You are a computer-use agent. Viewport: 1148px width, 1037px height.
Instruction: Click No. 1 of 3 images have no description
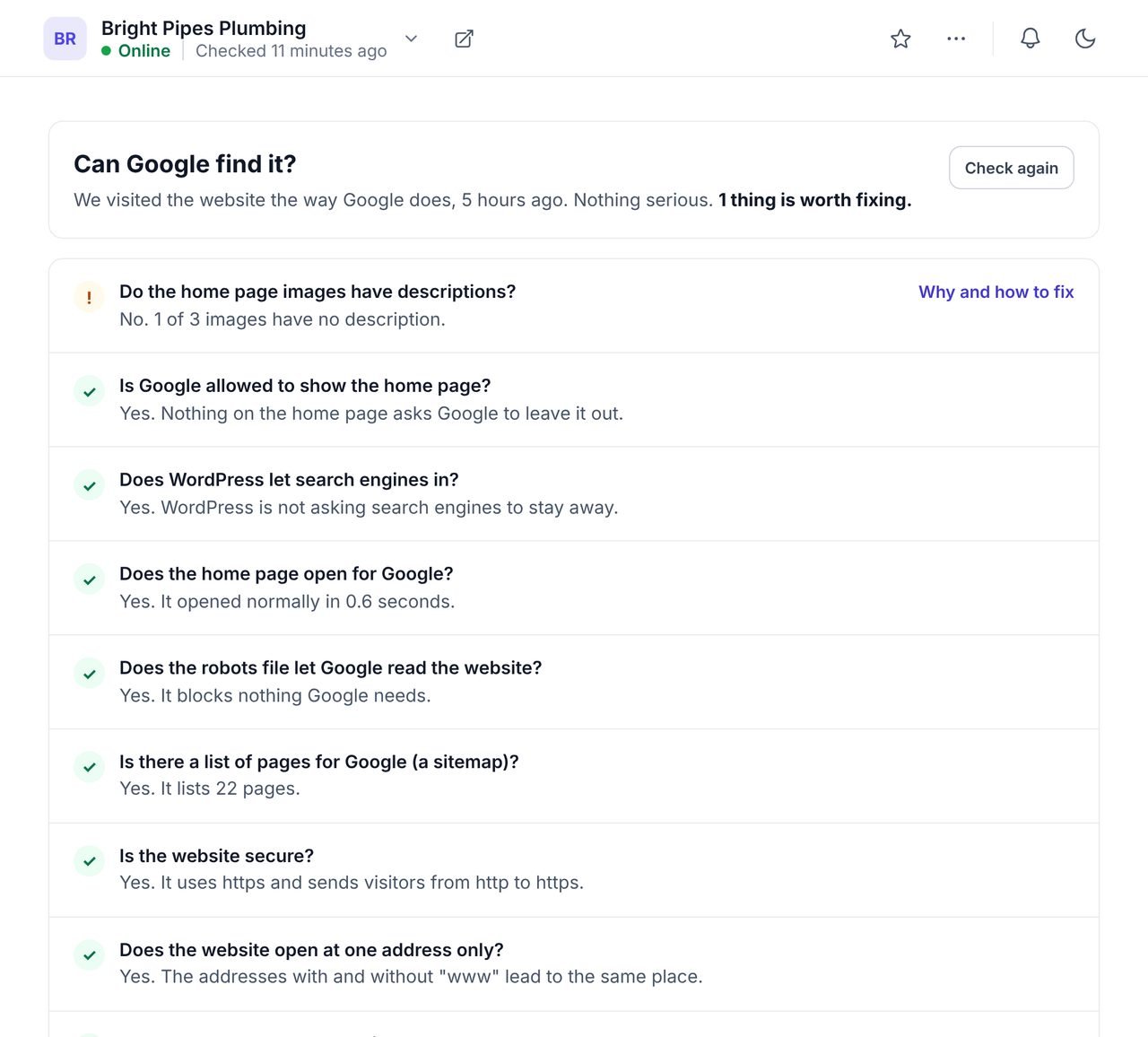click(283, 319)
